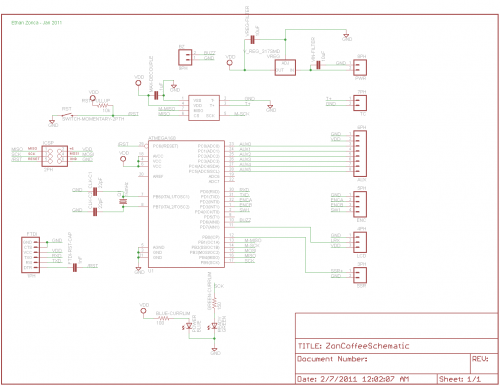Select the SSR 2-pin connector
The height and width of the screenshot is (386, 500).
coord(360,274)
